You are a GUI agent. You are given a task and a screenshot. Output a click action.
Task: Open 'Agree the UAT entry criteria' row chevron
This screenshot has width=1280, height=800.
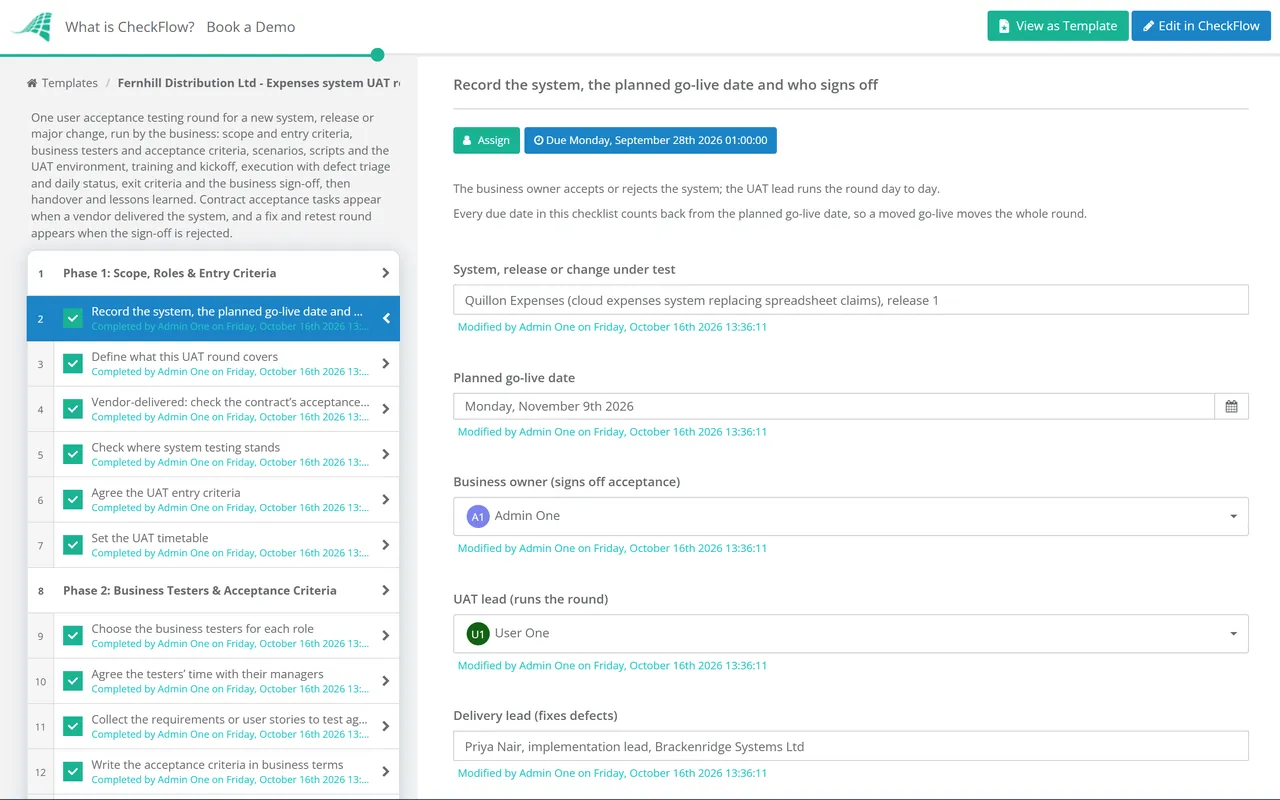click(386, 499)
